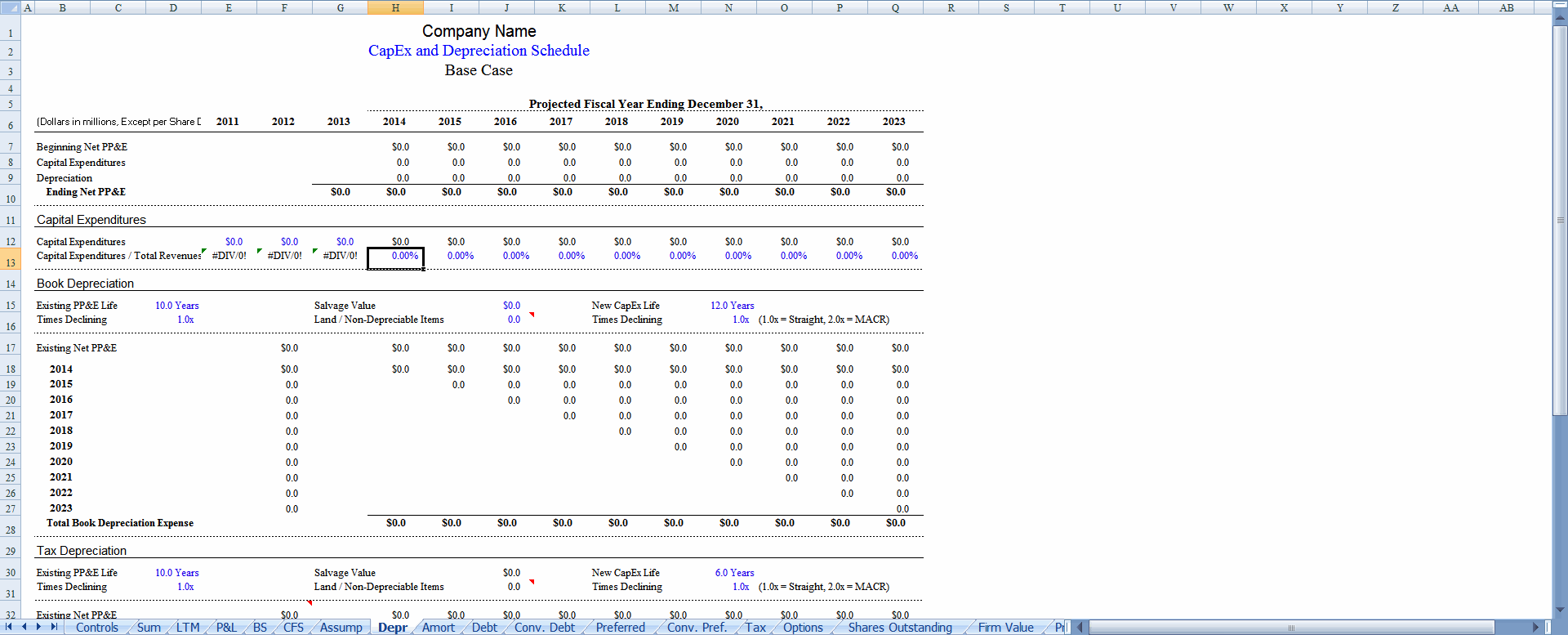The width and height of the screenshot is (1568, 635).
Task: Select column B header
Action: point(62,7)
